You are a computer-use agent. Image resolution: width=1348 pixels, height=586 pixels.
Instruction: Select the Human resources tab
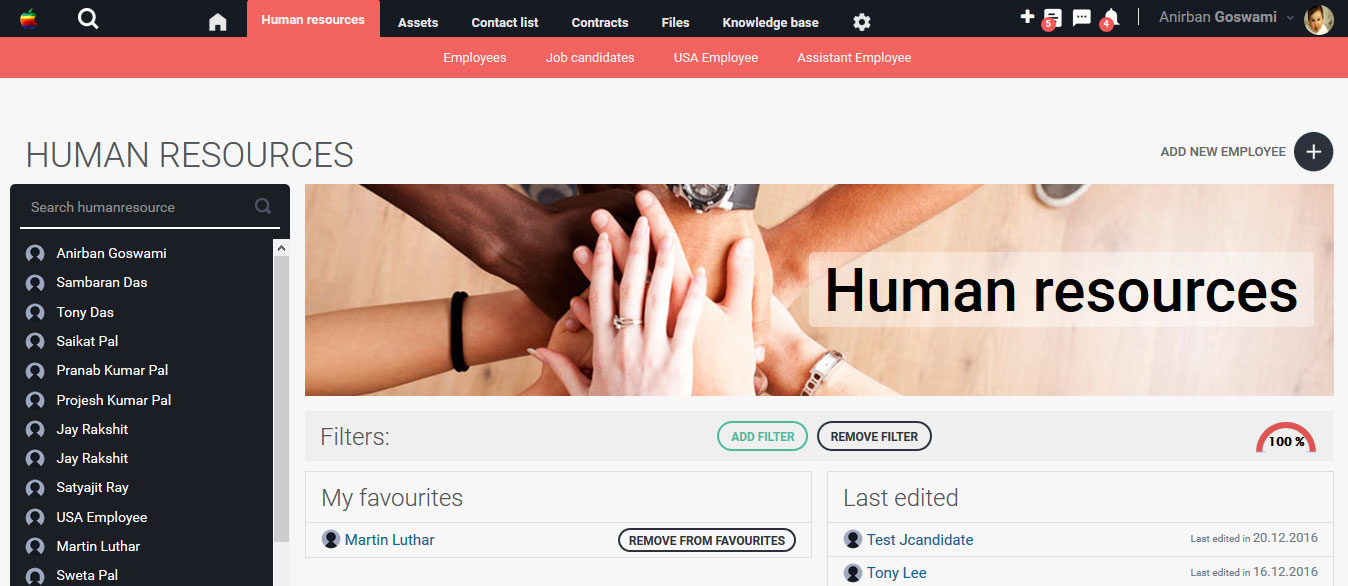coord(313,19)
